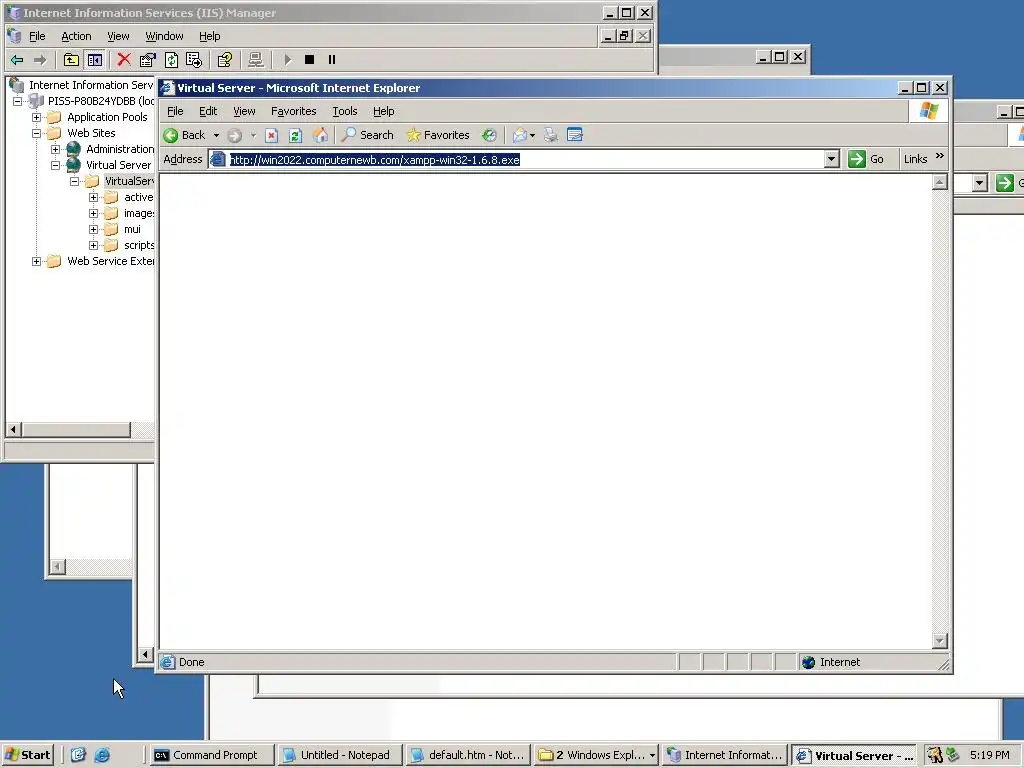This screenshot has width=1024, height=768.
Task: Click the Go button
Action: point(866,159)
